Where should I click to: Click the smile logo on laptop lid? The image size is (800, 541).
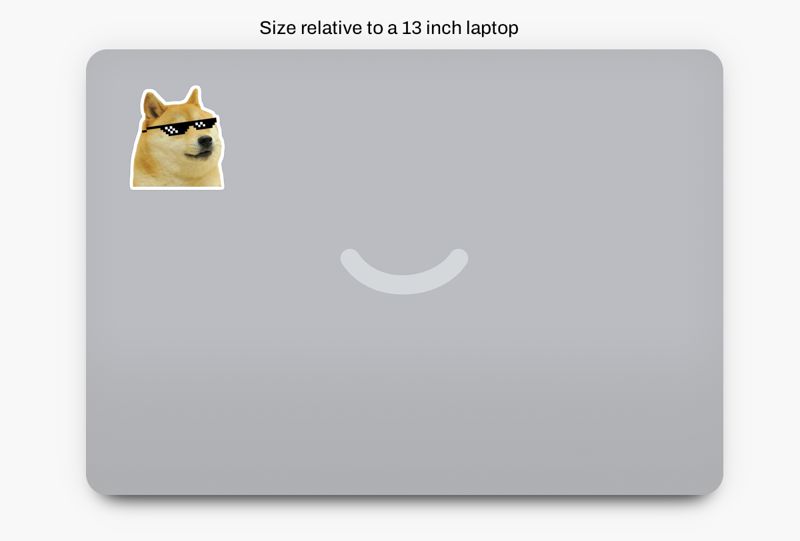[x=404, y=271]
